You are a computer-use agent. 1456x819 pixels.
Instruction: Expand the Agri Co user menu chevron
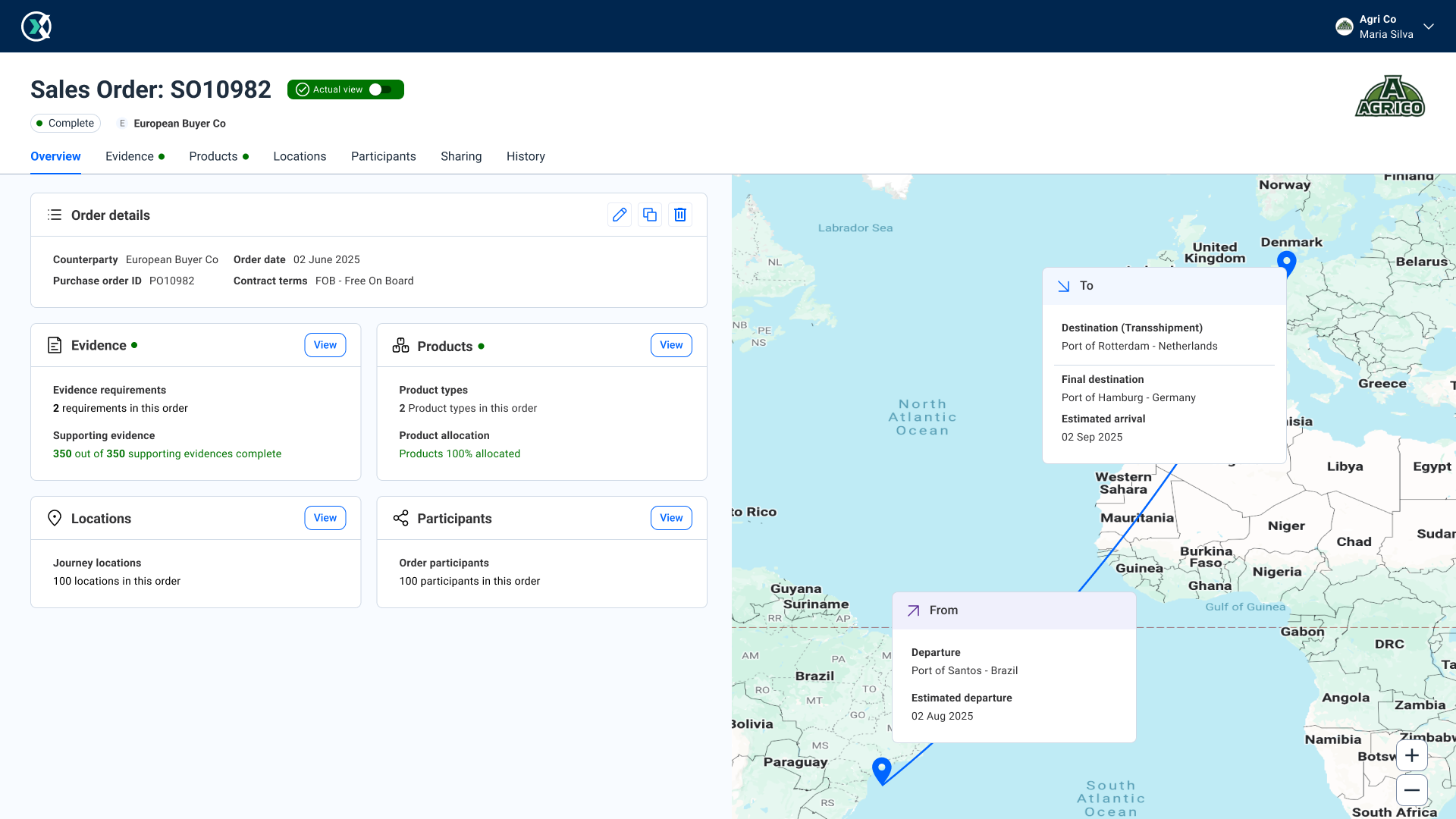point(1429,27)
